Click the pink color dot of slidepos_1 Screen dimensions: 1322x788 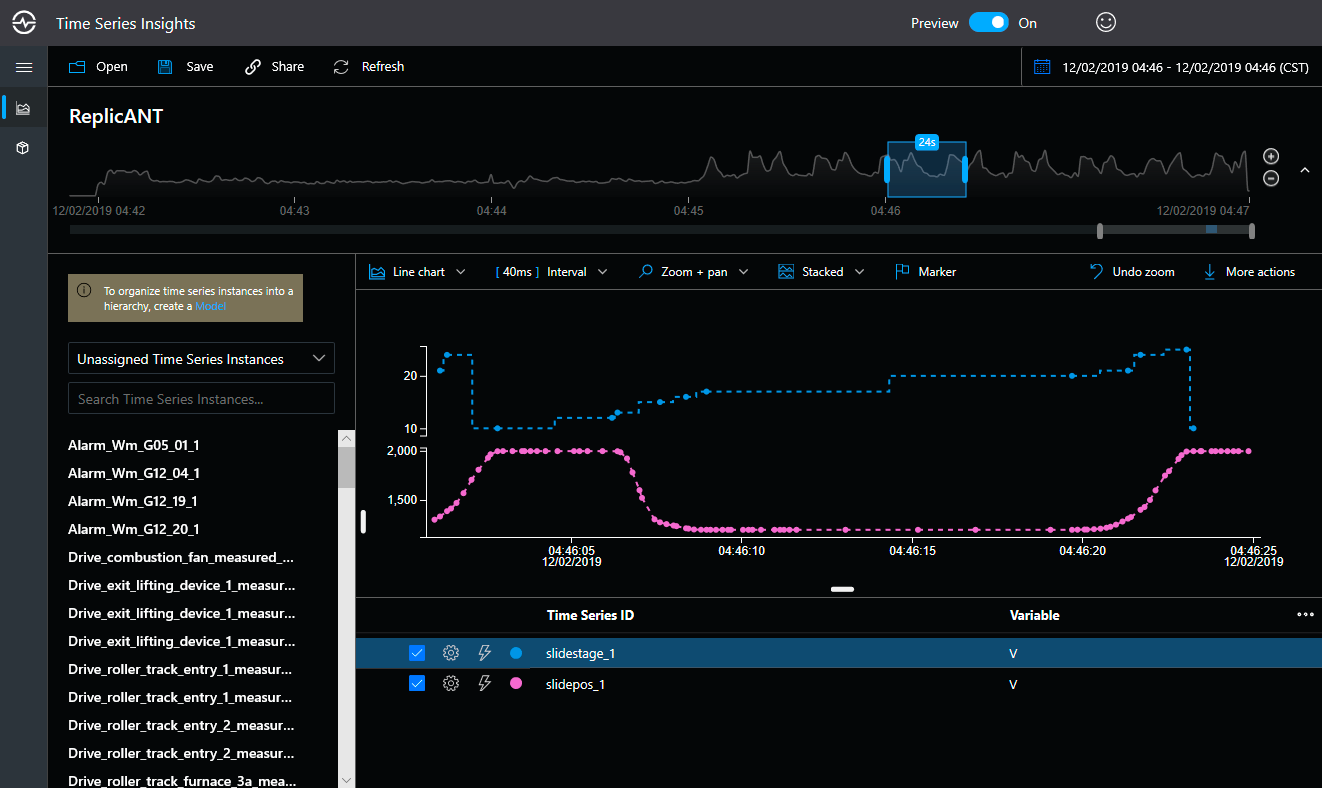[x=516, y=683]
